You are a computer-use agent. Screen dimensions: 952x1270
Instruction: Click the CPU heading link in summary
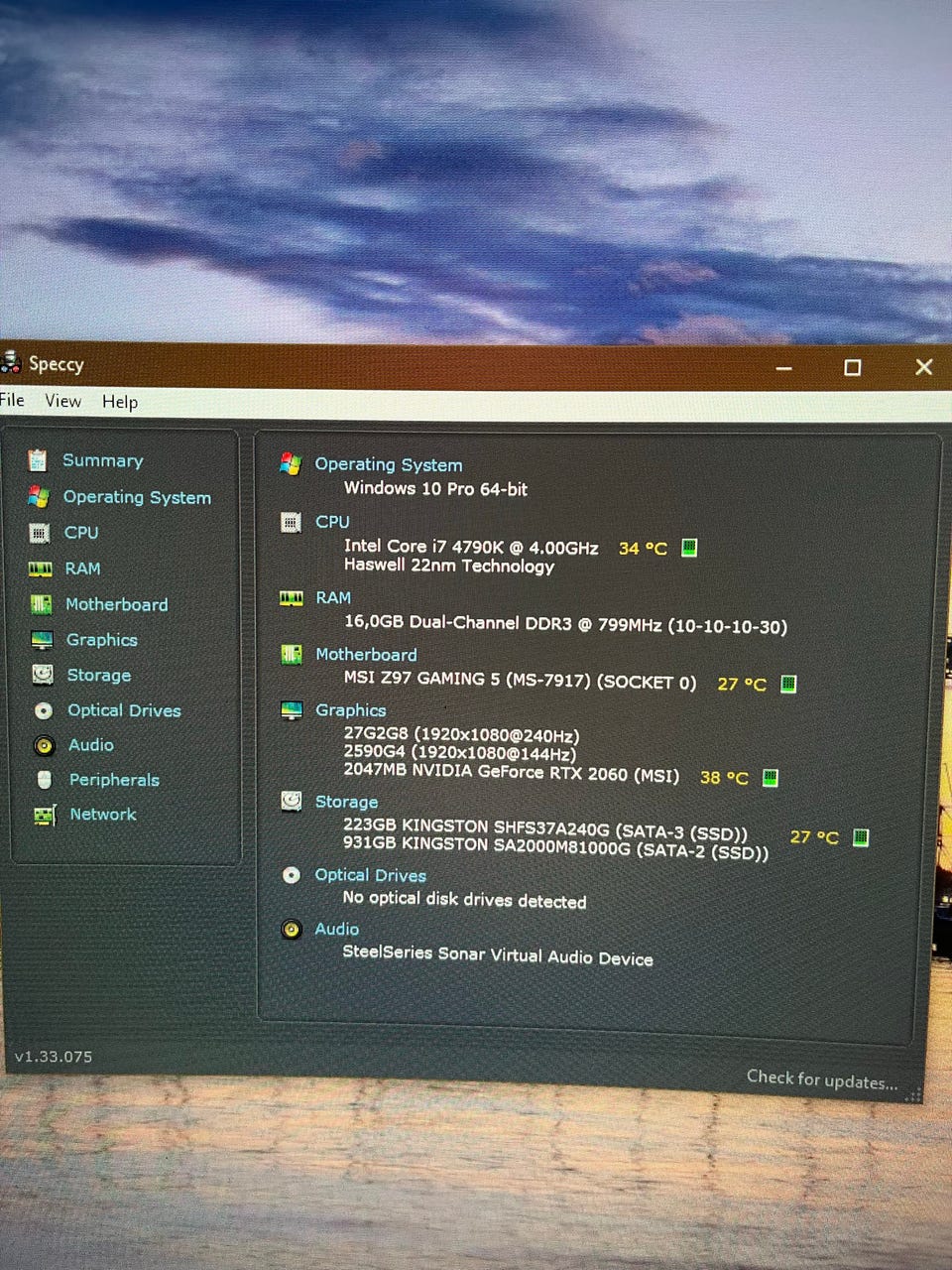pos(332,522)
